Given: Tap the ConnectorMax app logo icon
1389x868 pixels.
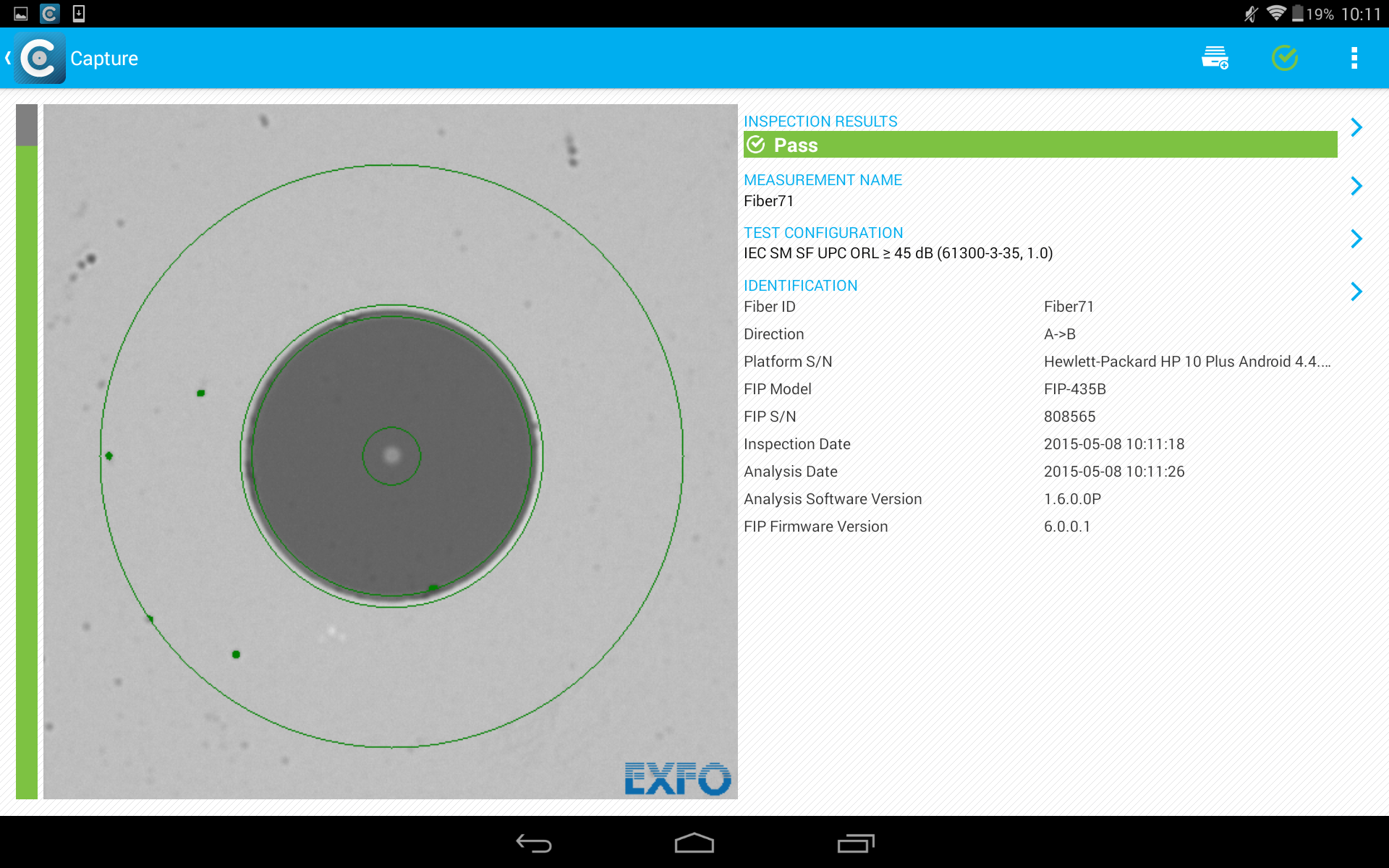Looking at the screenshot, I should 40,58.
